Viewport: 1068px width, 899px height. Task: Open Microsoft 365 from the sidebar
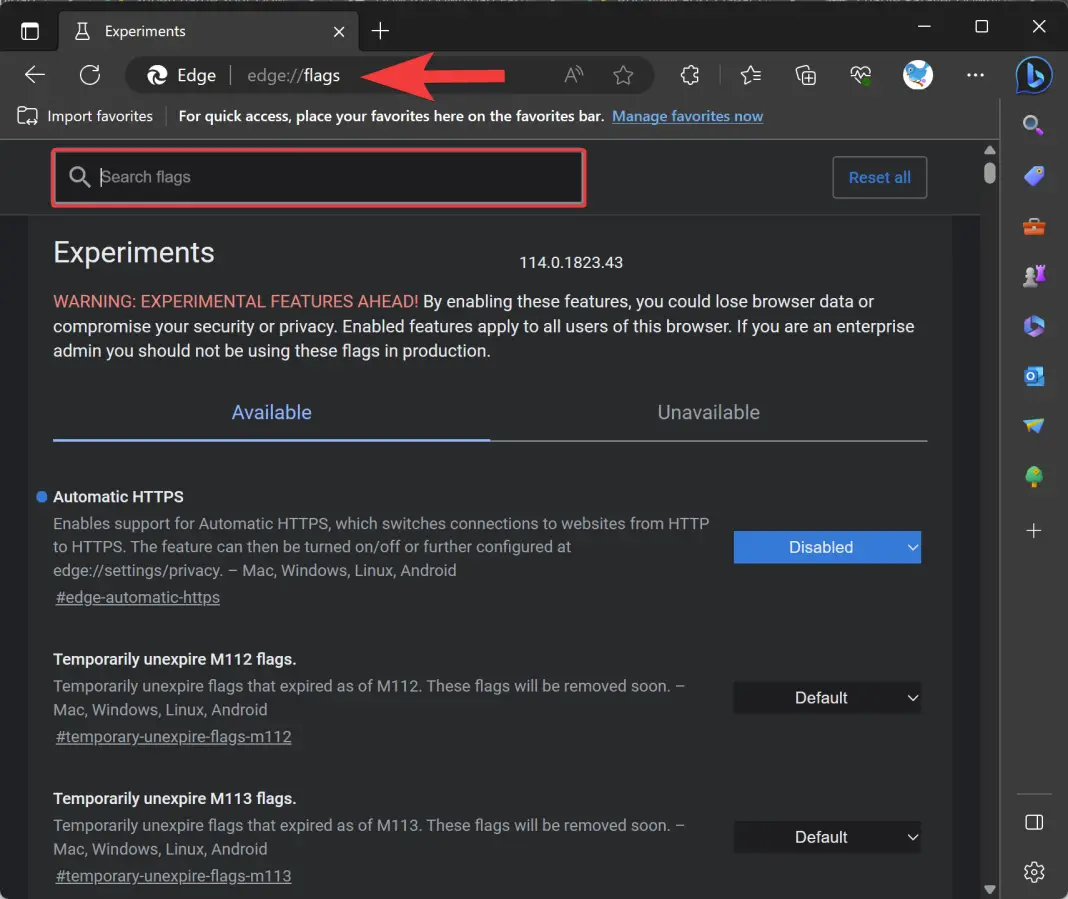coord(1034,326)
